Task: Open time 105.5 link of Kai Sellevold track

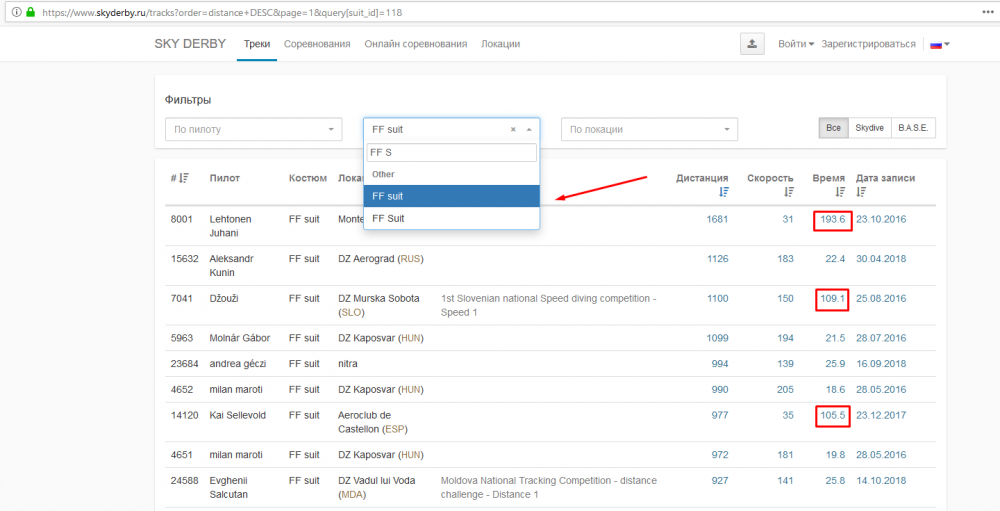Action: pyautogui.click(x=832, y=415)
